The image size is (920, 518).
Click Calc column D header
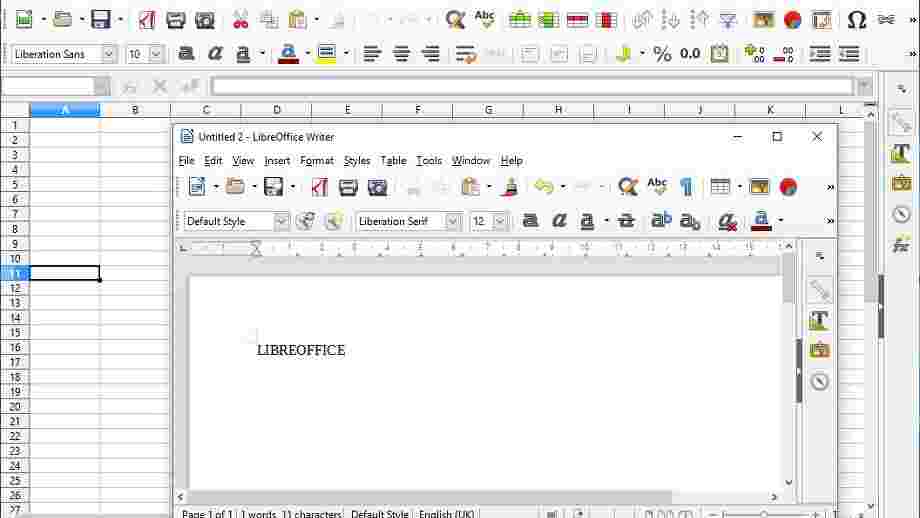click(276, 110)
